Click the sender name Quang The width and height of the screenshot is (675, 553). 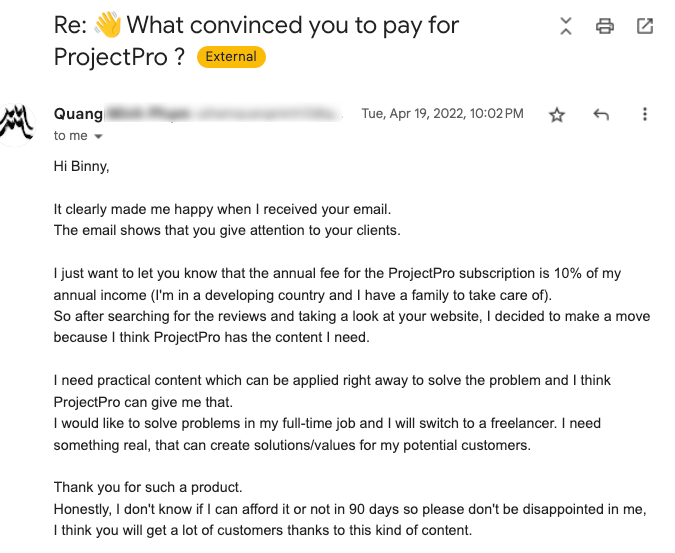click(77, 114)
